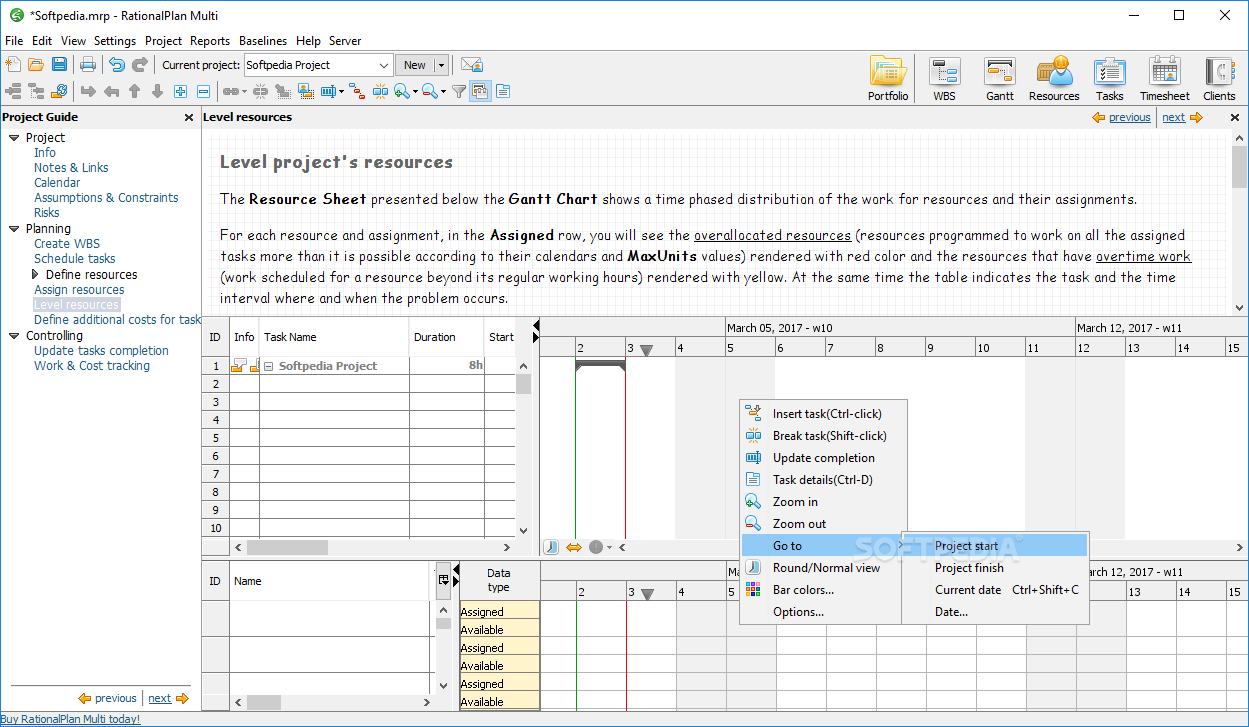Choose Update completion from context menu
This screenshot has height=727, width=1249.
[x=824, y=458]
